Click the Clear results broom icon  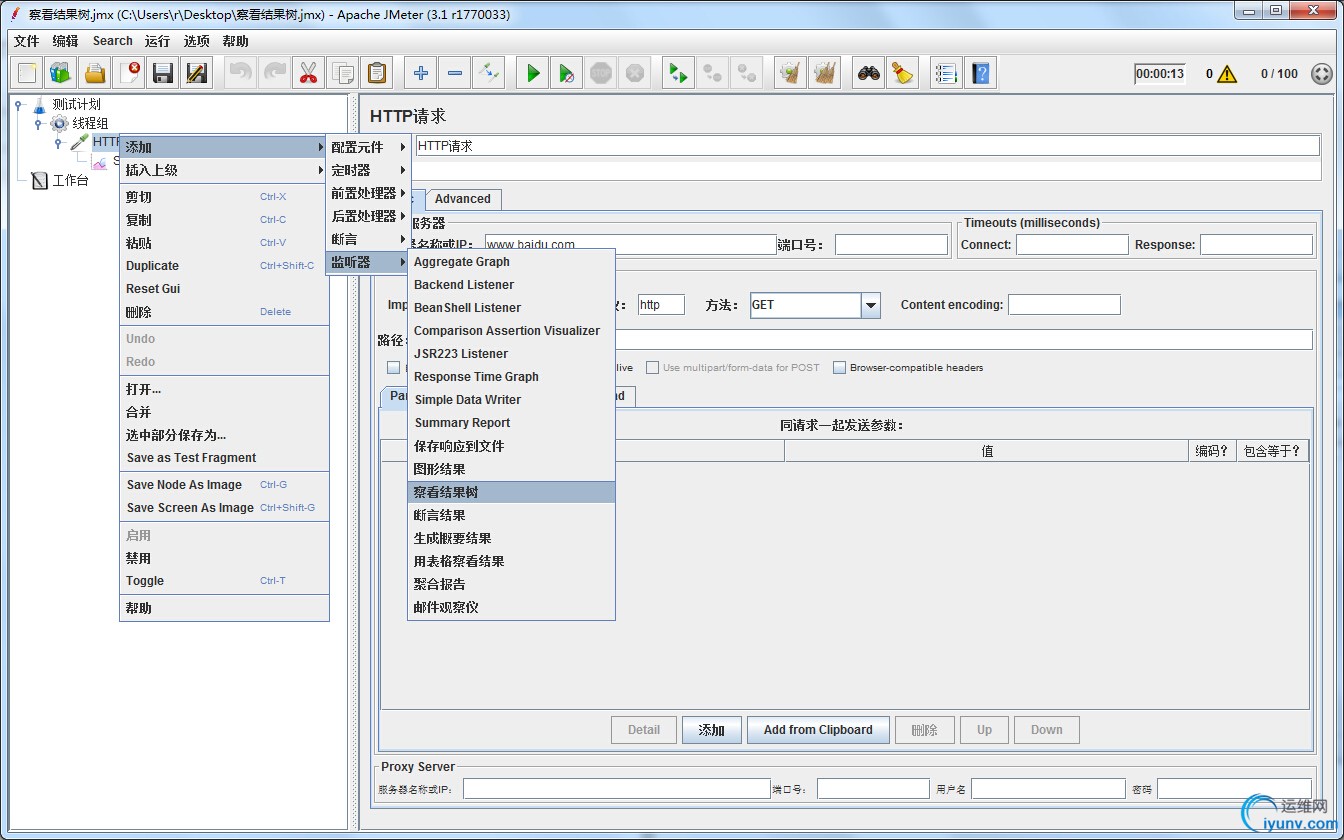point(791,73)
